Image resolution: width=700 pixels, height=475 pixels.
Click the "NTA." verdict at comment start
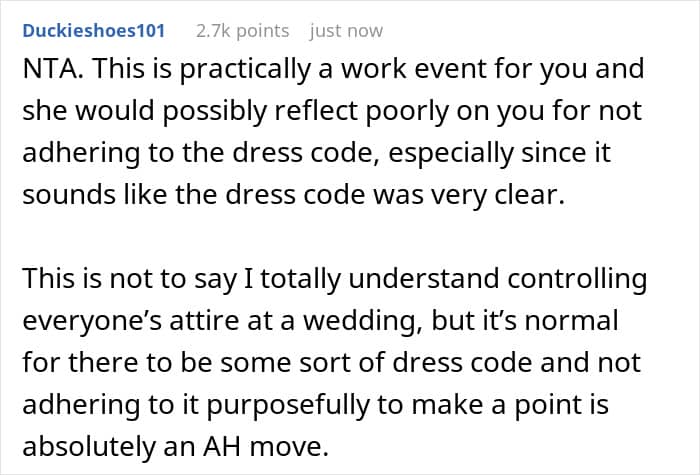click(53, 69)
